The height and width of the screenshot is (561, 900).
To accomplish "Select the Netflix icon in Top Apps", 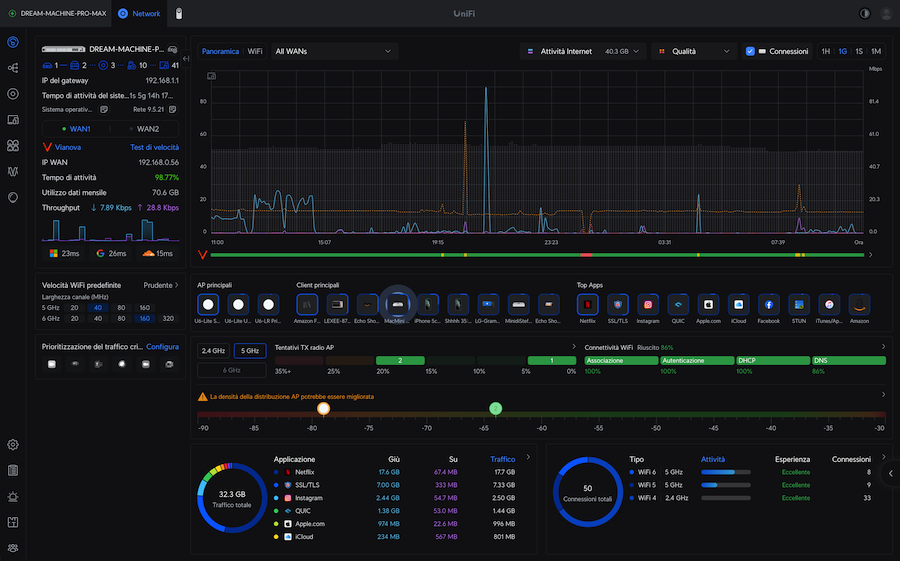I will [x=587, y=304].
